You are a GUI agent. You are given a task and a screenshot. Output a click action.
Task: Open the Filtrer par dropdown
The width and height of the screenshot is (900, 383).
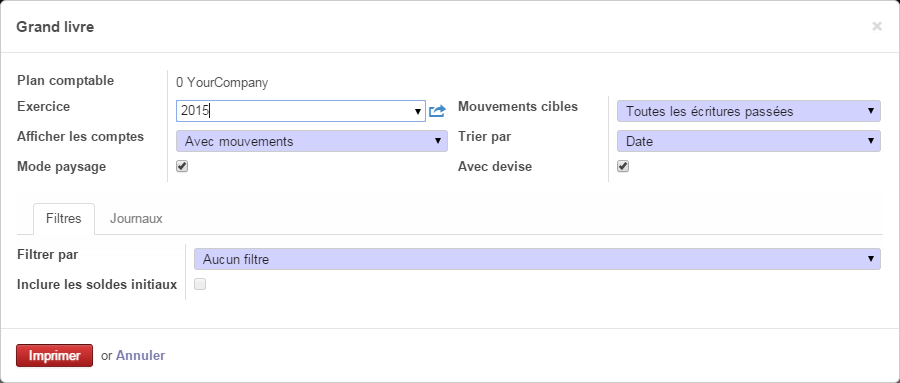point(537,259)
